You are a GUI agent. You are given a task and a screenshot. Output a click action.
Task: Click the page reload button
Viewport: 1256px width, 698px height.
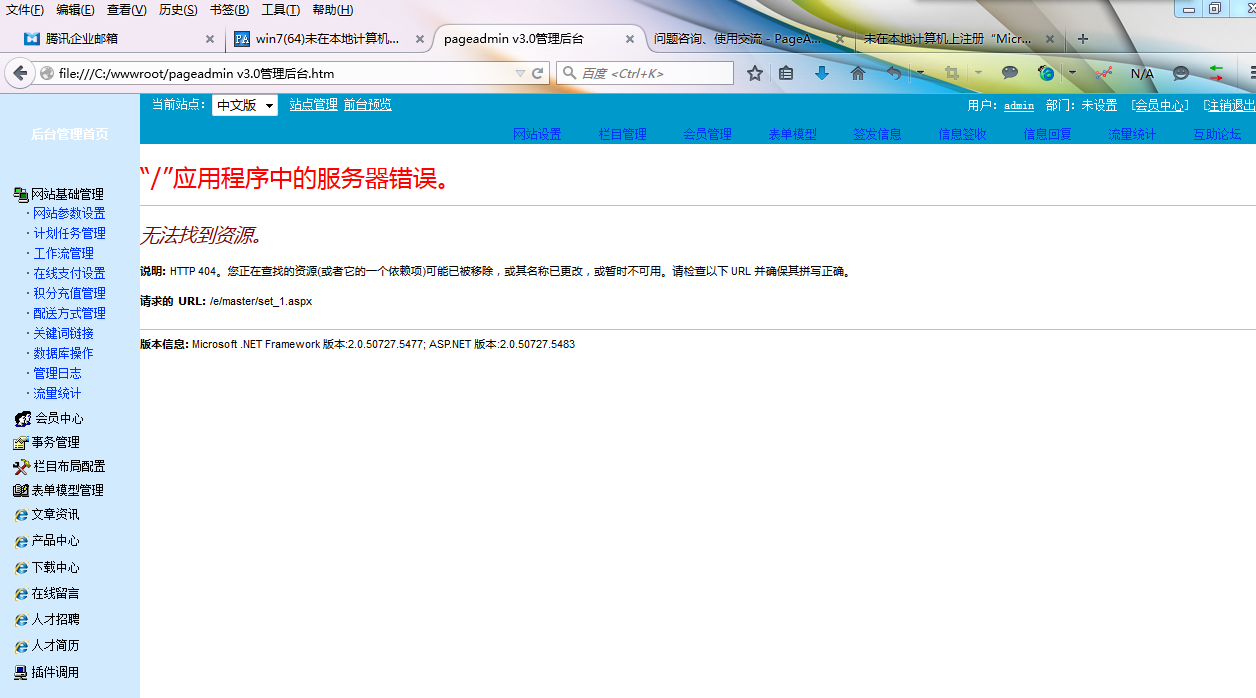point(538,73)
